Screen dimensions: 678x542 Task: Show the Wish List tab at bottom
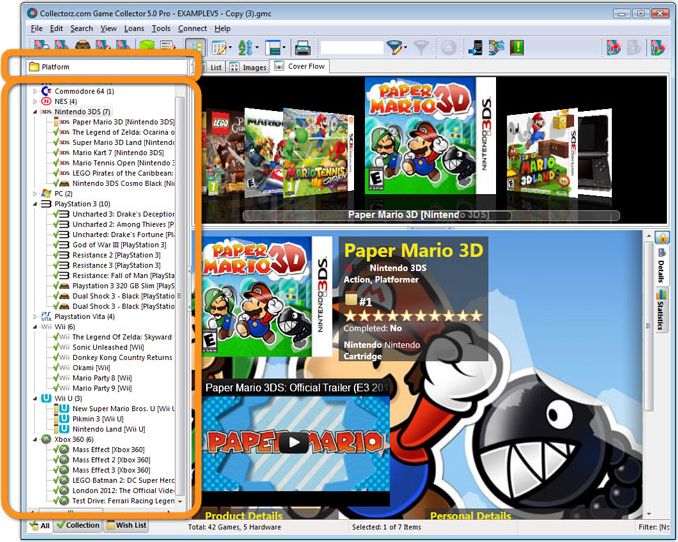[127, 525]
